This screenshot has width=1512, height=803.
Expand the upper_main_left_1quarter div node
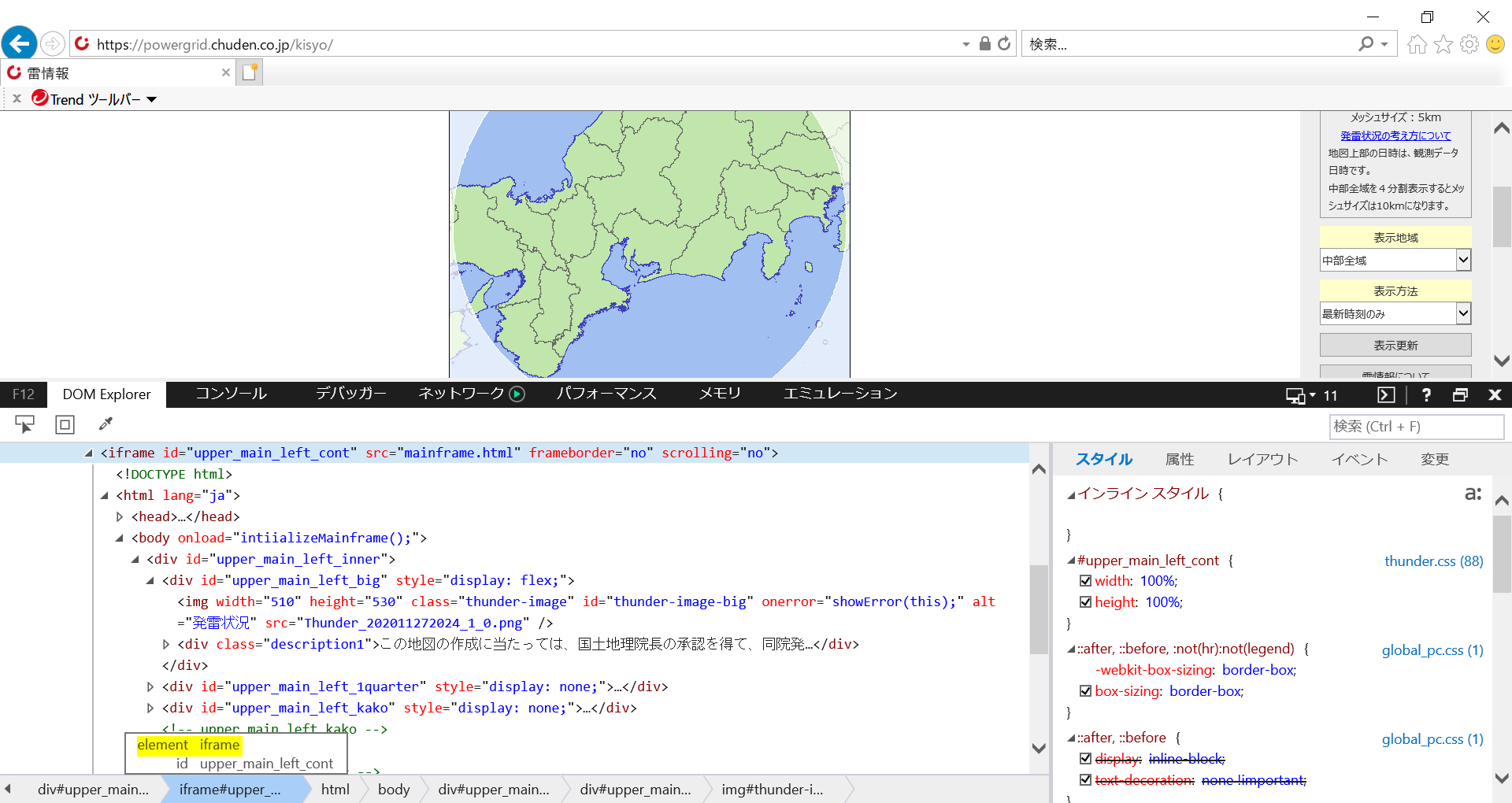[150, 687]
